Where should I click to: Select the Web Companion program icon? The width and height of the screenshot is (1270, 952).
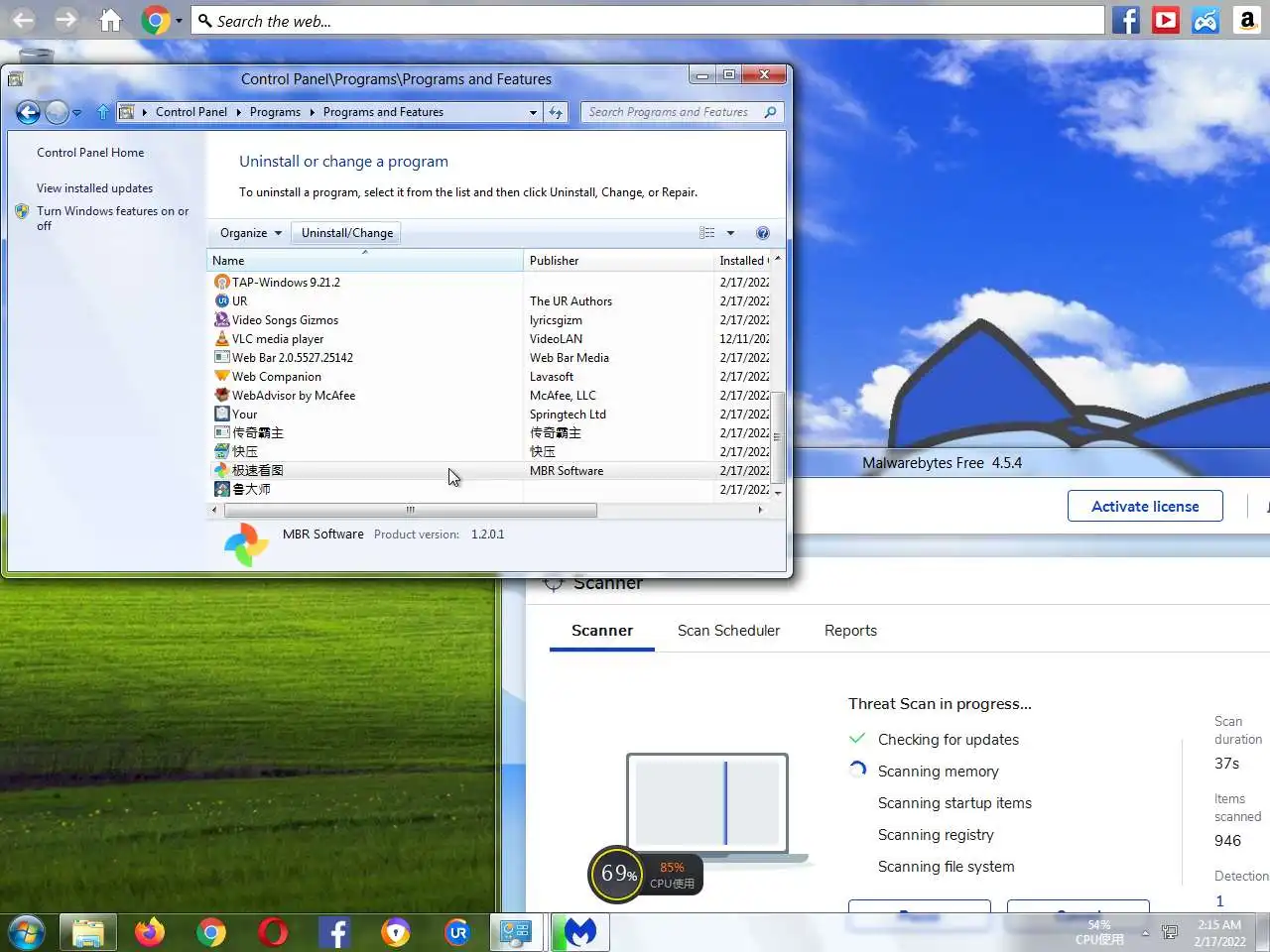pos(222,377)
